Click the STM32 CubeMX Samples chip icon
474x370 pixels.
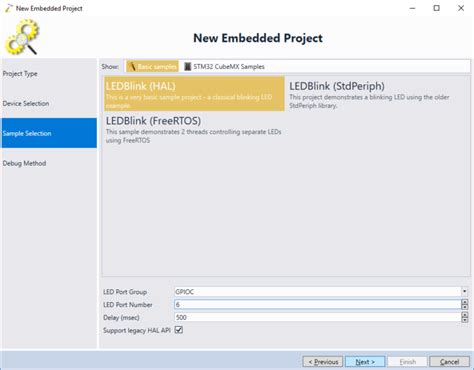[188, 66]
